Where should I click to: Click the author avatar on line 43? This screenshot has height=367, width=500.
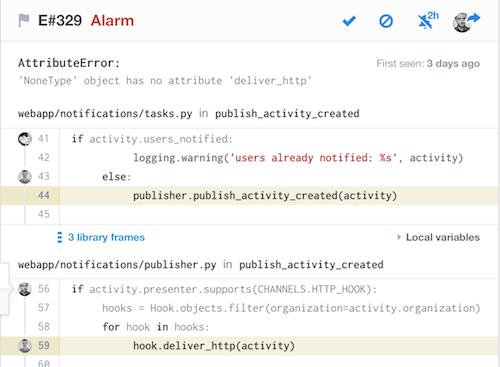(x=25, y=177)
